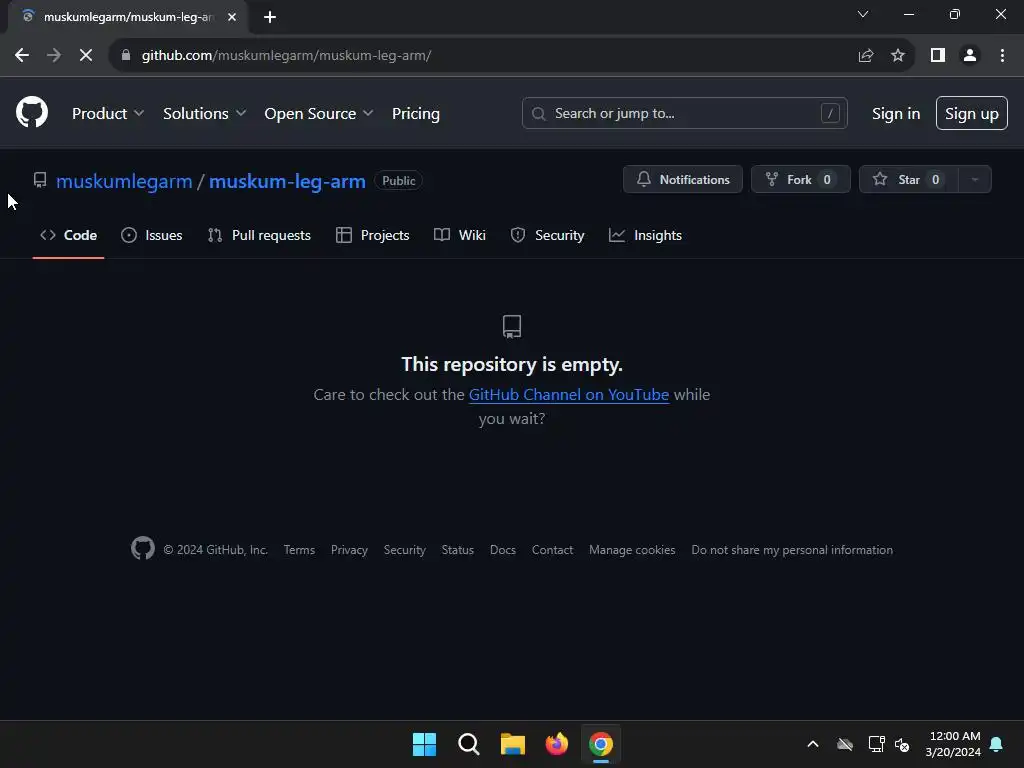Click Do not share my personal information
This screenshot has width=1024, height=768.
[x=792, y=550]
